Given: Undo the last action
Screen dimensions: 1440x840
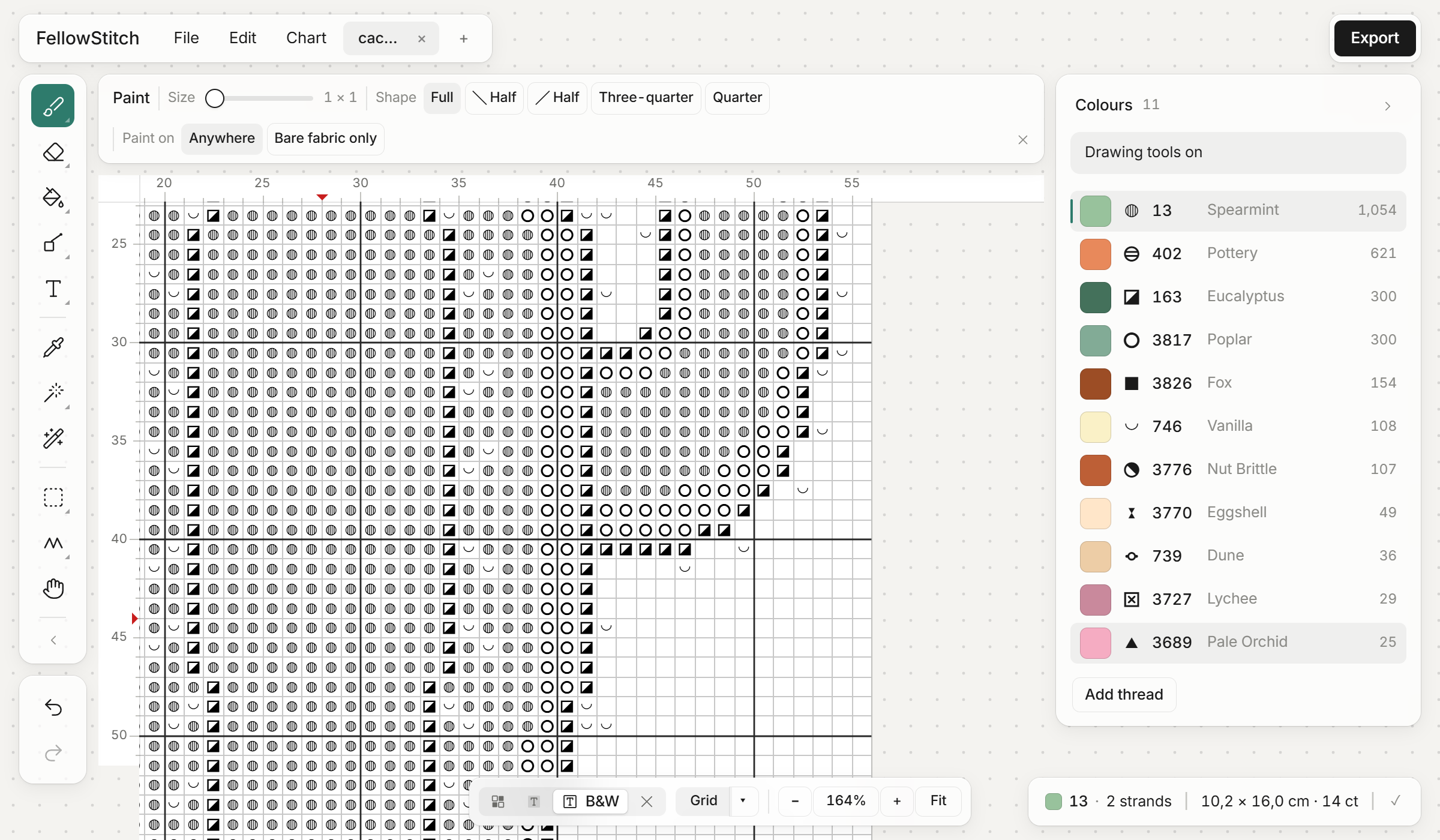Looking at the screenshot, I should coord(53,707).
